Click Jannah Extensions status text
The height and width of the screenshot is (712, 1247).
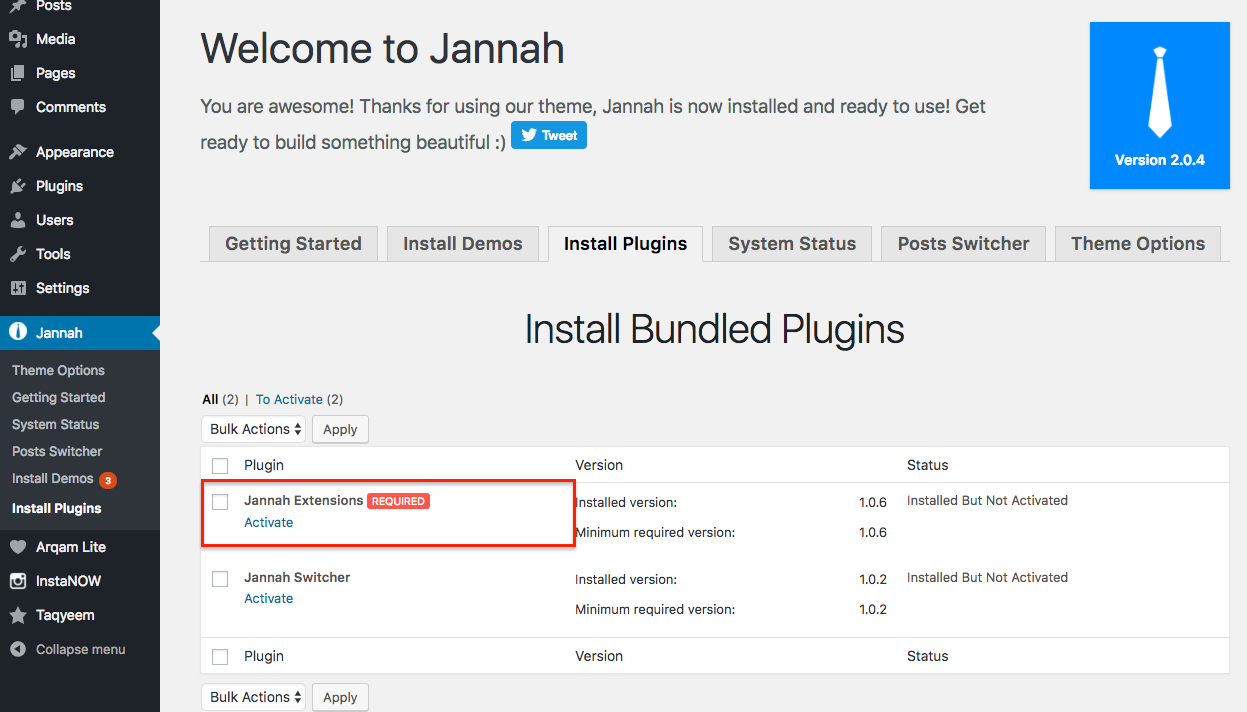tap(987, 500)
